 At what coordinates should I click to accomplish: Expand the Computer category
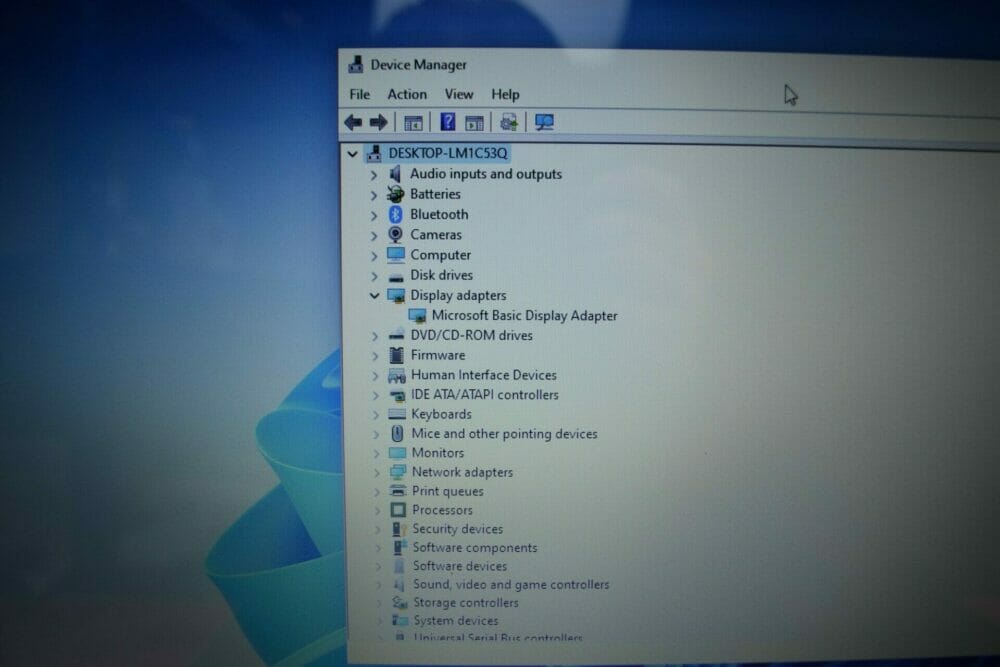point(374,256)
